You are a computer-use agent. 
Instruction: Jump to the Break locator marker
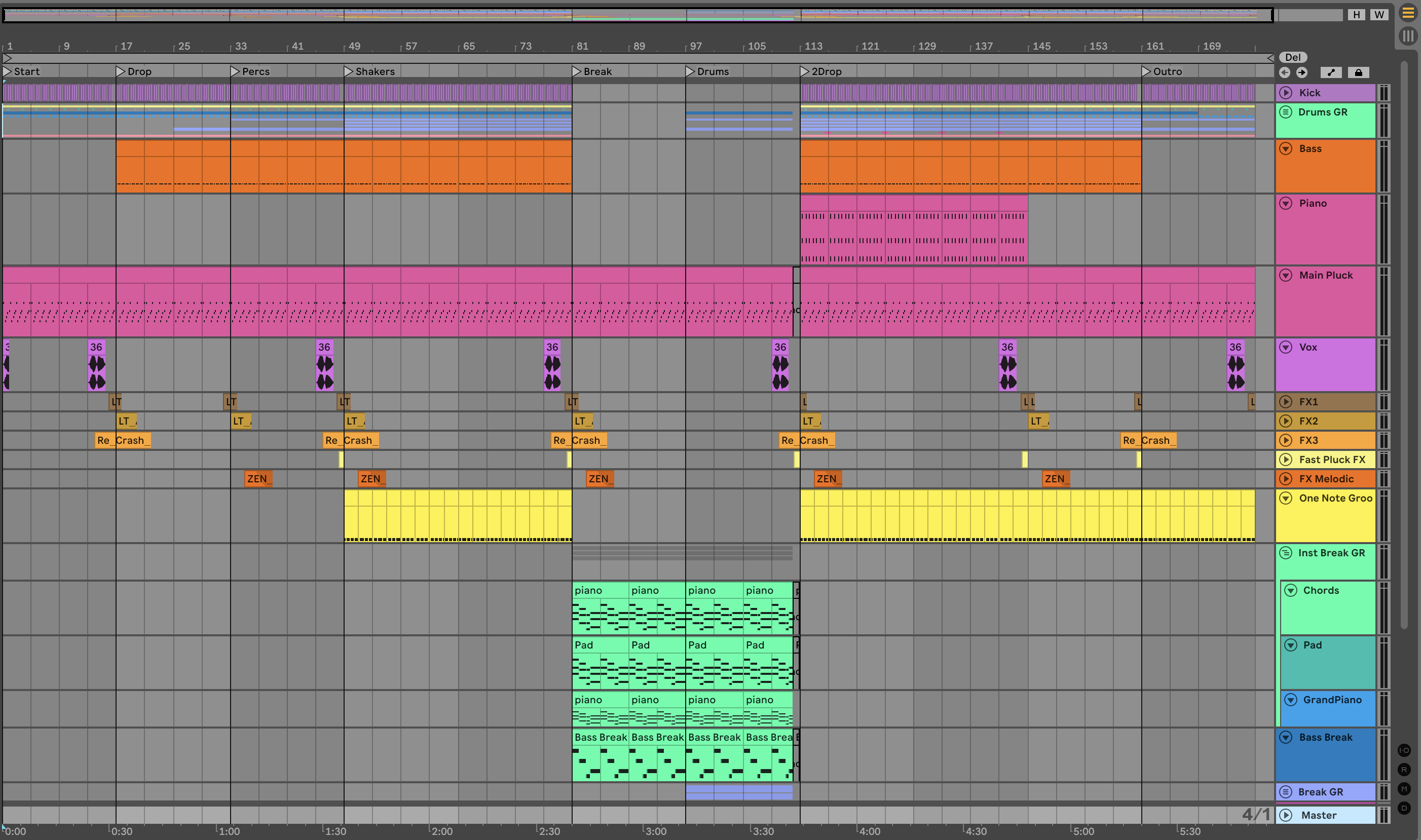point(577,71)
